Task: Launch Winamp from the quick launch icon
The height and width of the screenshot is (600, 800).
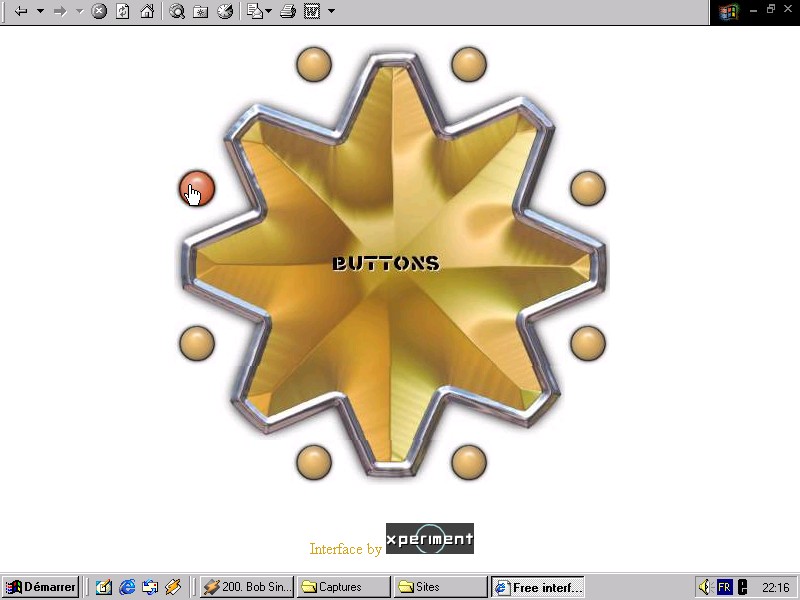Action: [x=173, y=587]
